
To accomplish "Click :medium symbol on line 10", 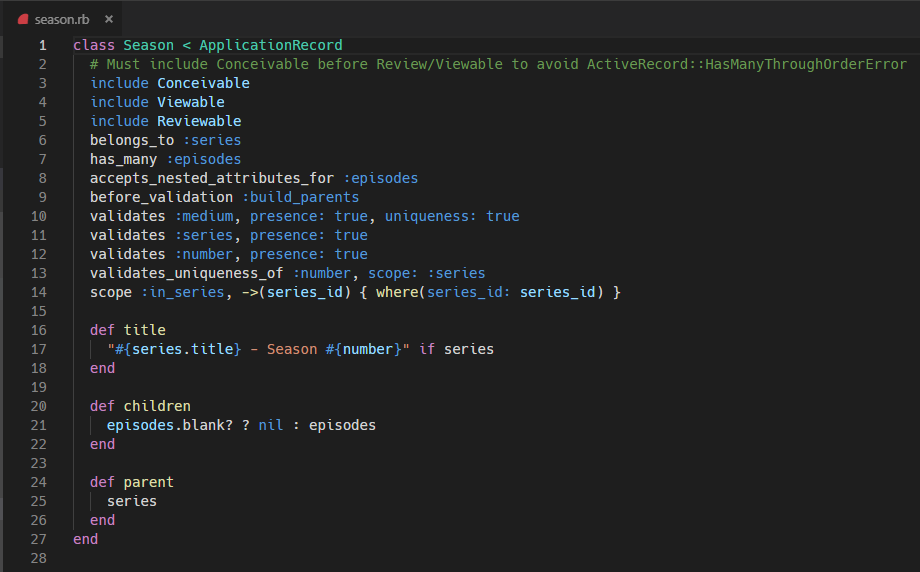I will coord(204,216).
